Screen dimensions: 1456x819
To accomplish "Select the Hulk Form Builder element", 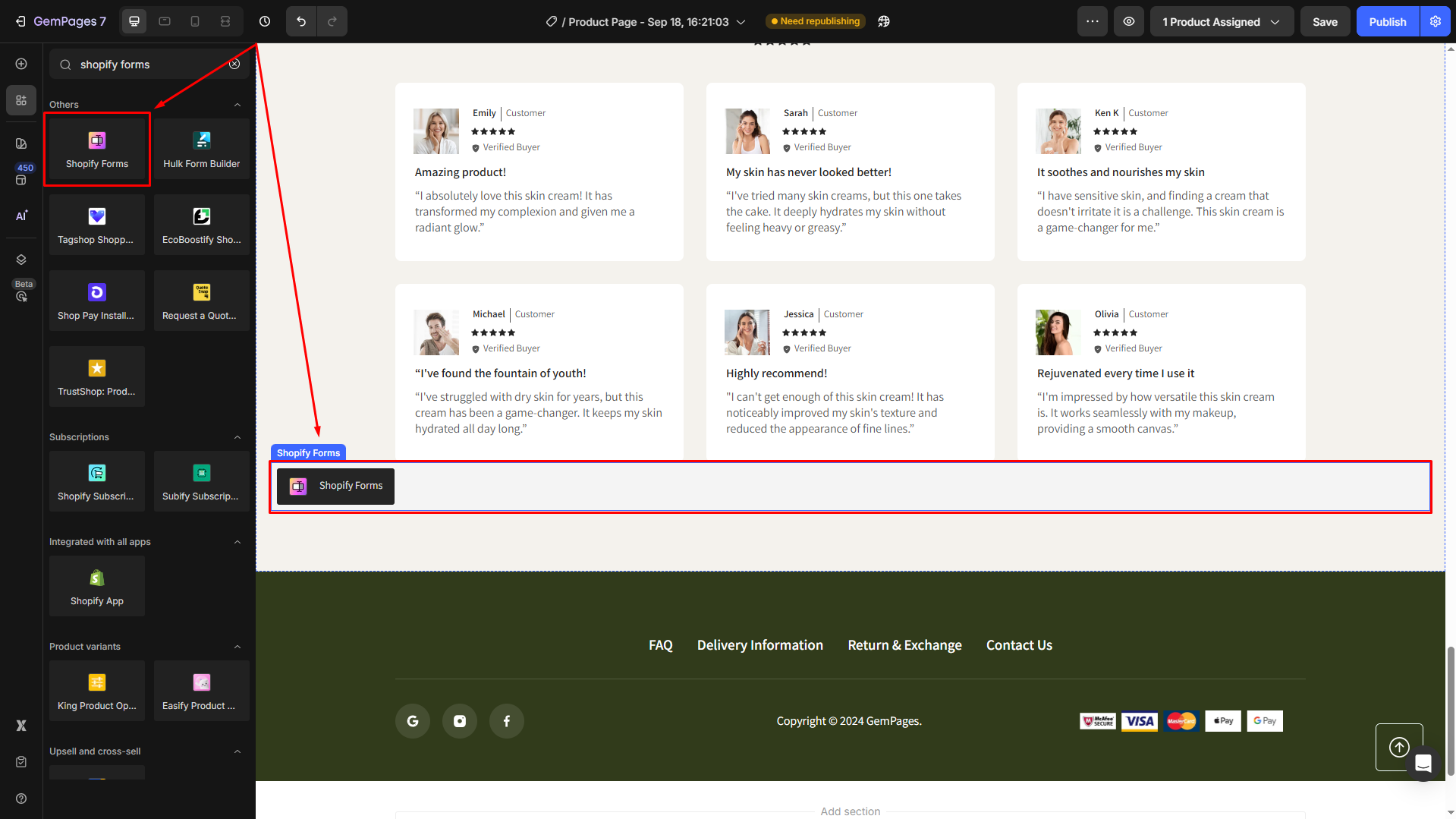I will [201, 149].
